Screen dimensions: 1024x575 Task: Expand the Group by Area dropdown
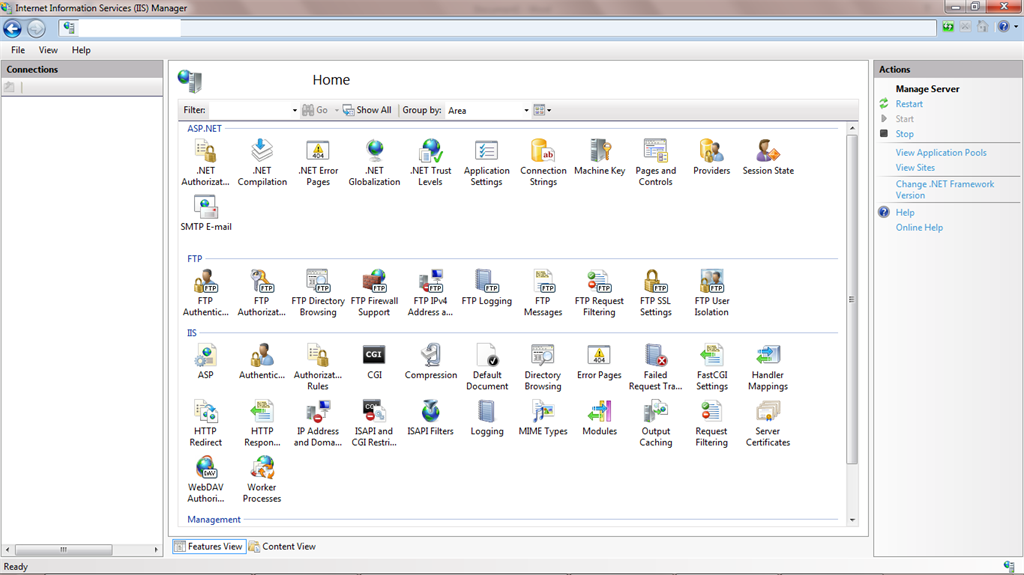pyautogui.click(x=526, y=110)
